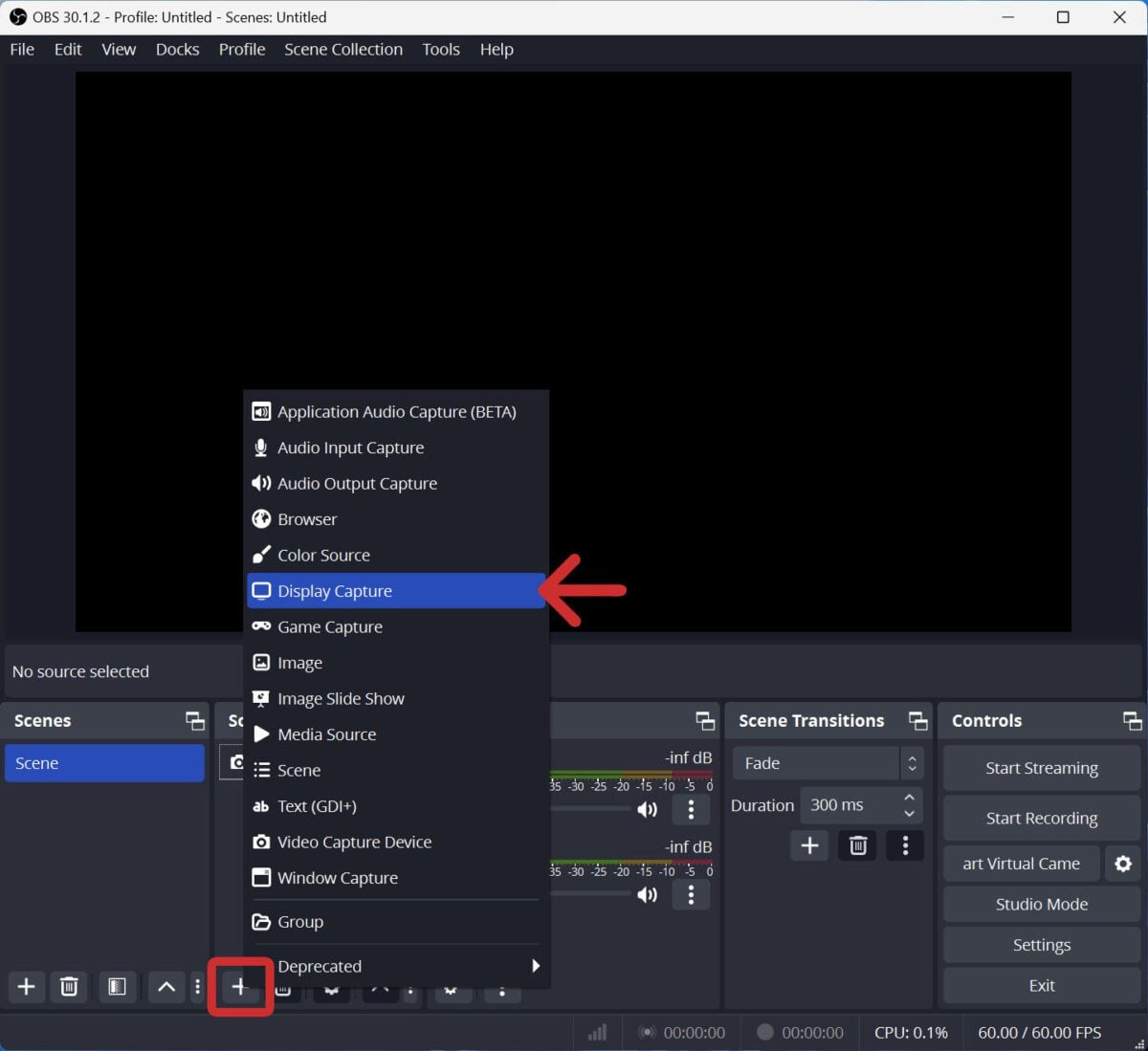Open scene filters via the filter icon
Screen dimensions: 1148x1051
[x=118, y=987]
